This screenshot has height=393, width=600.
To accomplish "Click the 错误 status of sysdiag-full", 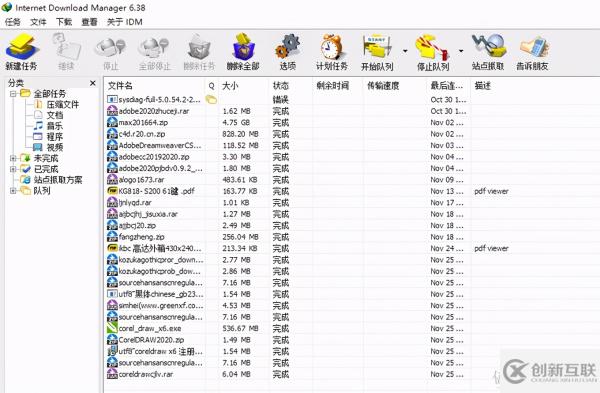I will pos(280,100).
